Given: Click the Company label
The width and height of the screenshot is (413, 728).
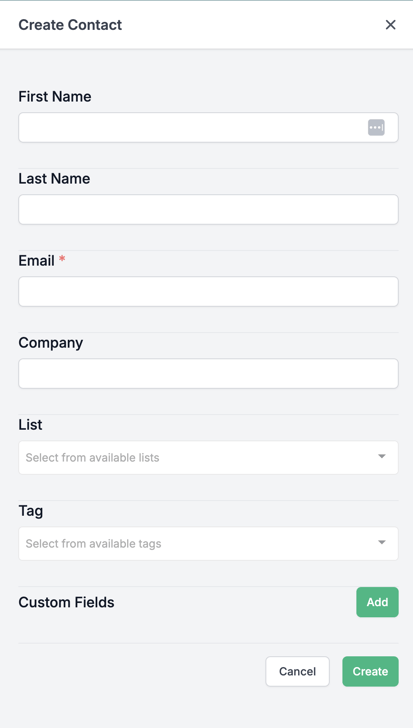Looking at the screenshot, I should point(51,343).
